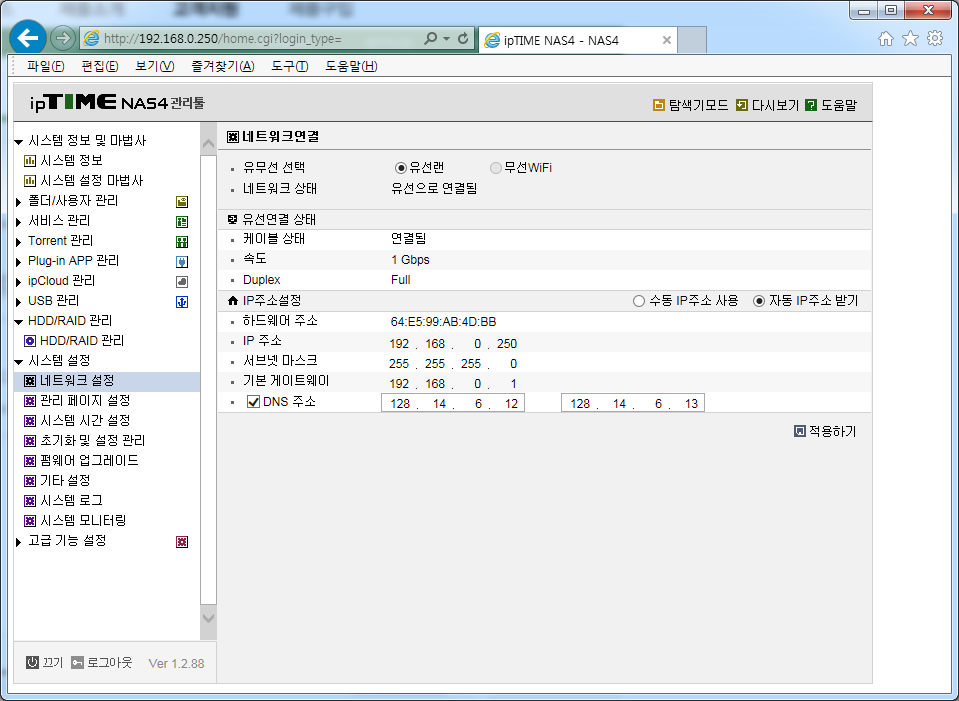Click the secondary DNS address input field
The width and height of the screenshot is (959, 701).
point(633,403)
